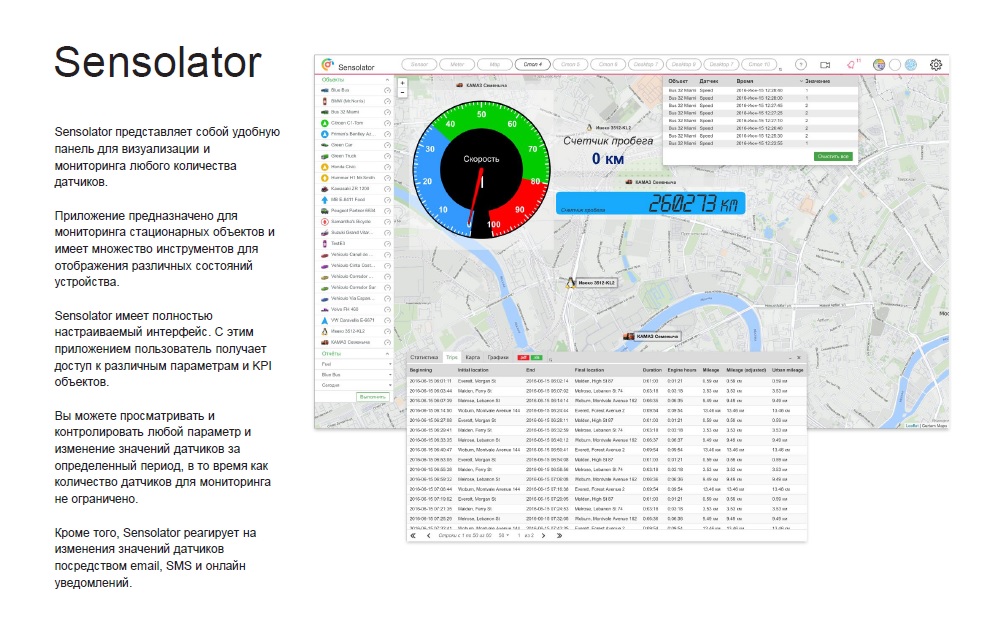
Task: Switch to the Meter desktop tab
Action: [x=457, y=65]
